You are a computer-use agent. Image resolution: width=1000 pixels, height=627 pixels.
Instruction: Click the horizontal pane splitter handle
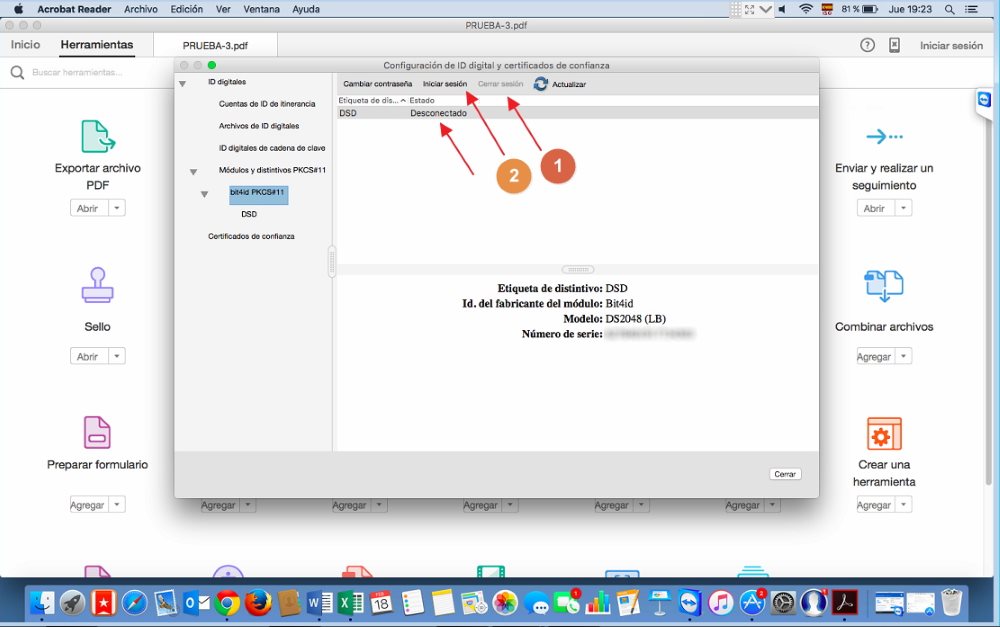tap(578, 270)
